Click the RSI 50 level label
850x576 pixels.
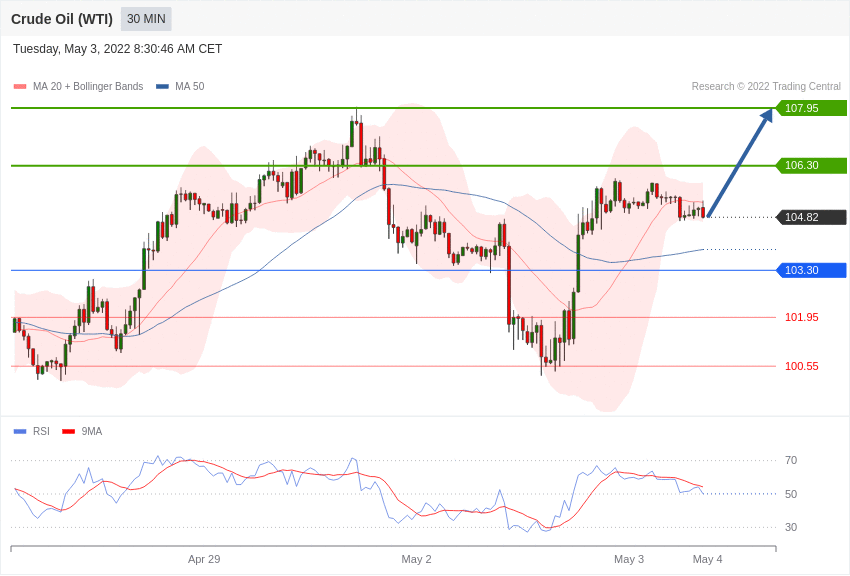791,494
